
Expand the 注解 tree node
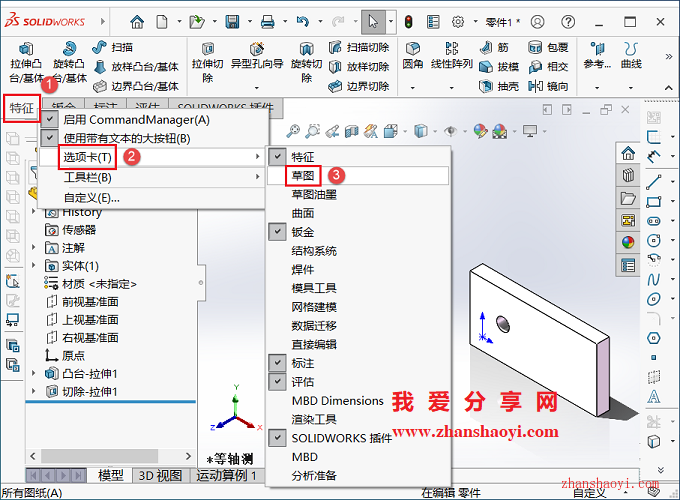click(34, 247)
